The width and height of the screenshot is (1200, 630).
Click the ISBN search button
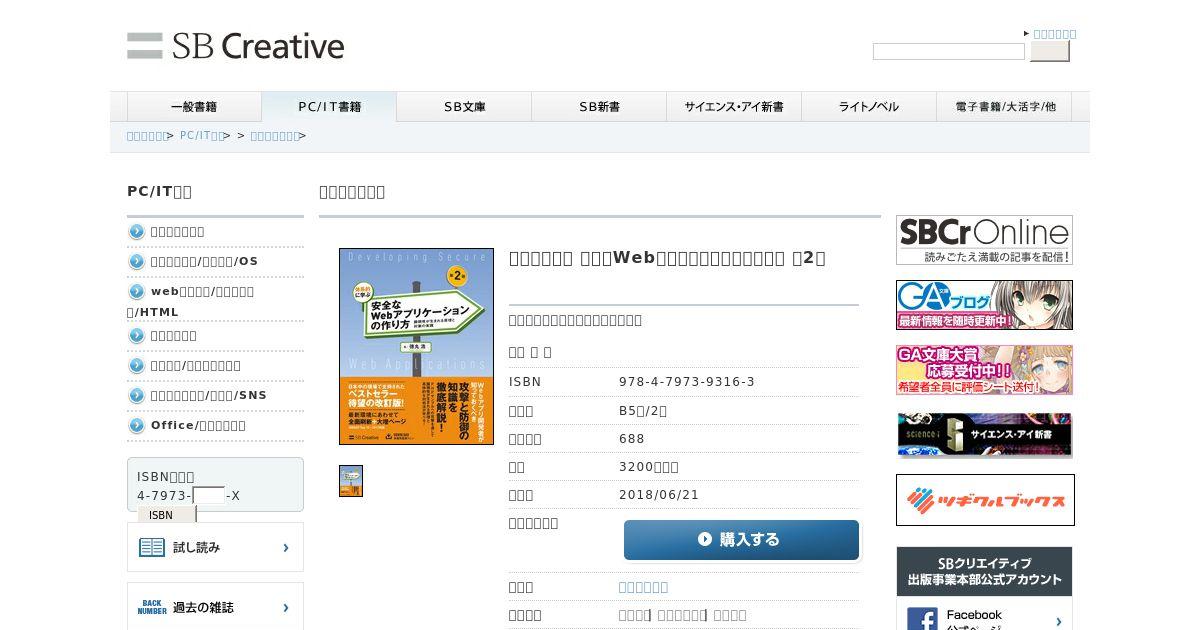pyautogui.click(x=167, y=515)
